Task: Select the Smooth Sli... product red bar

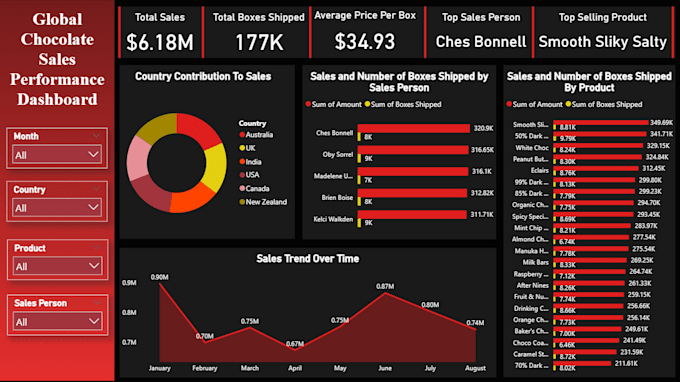Action: 601,123
